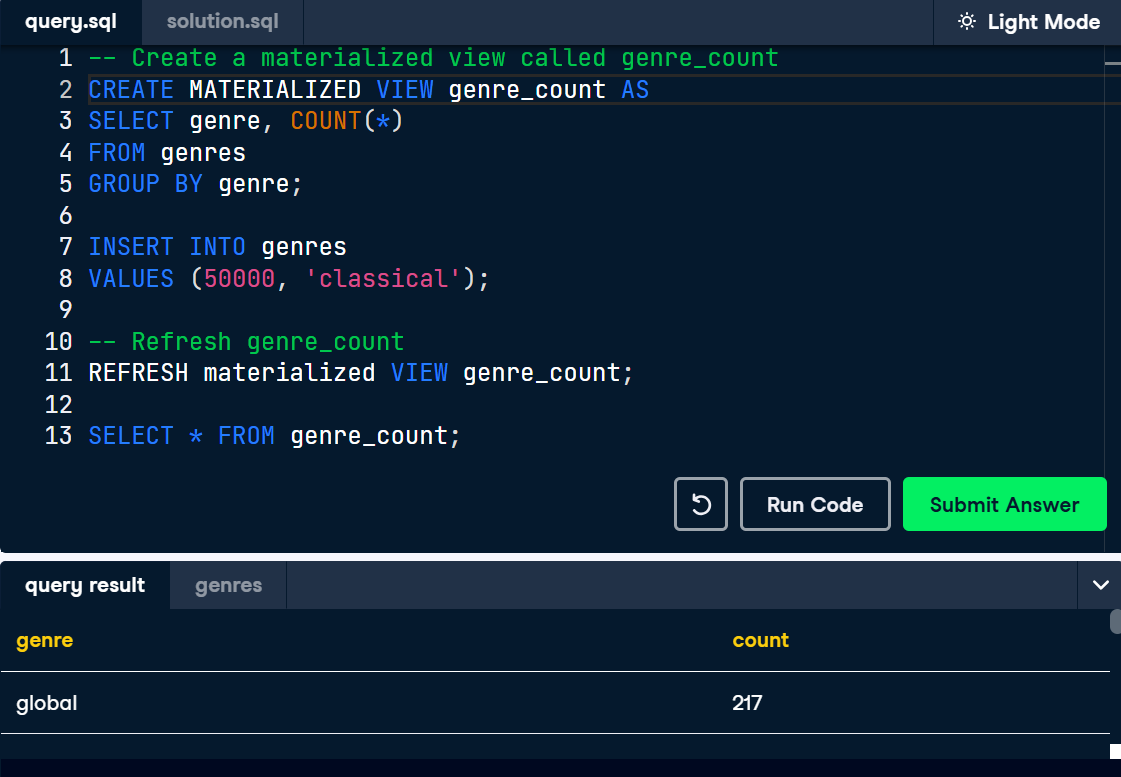This screenshot has width=1121, height=777.
Task: Place cursor on CREATE MATERIALIZED VIEW line
Action: pos(368,89)
